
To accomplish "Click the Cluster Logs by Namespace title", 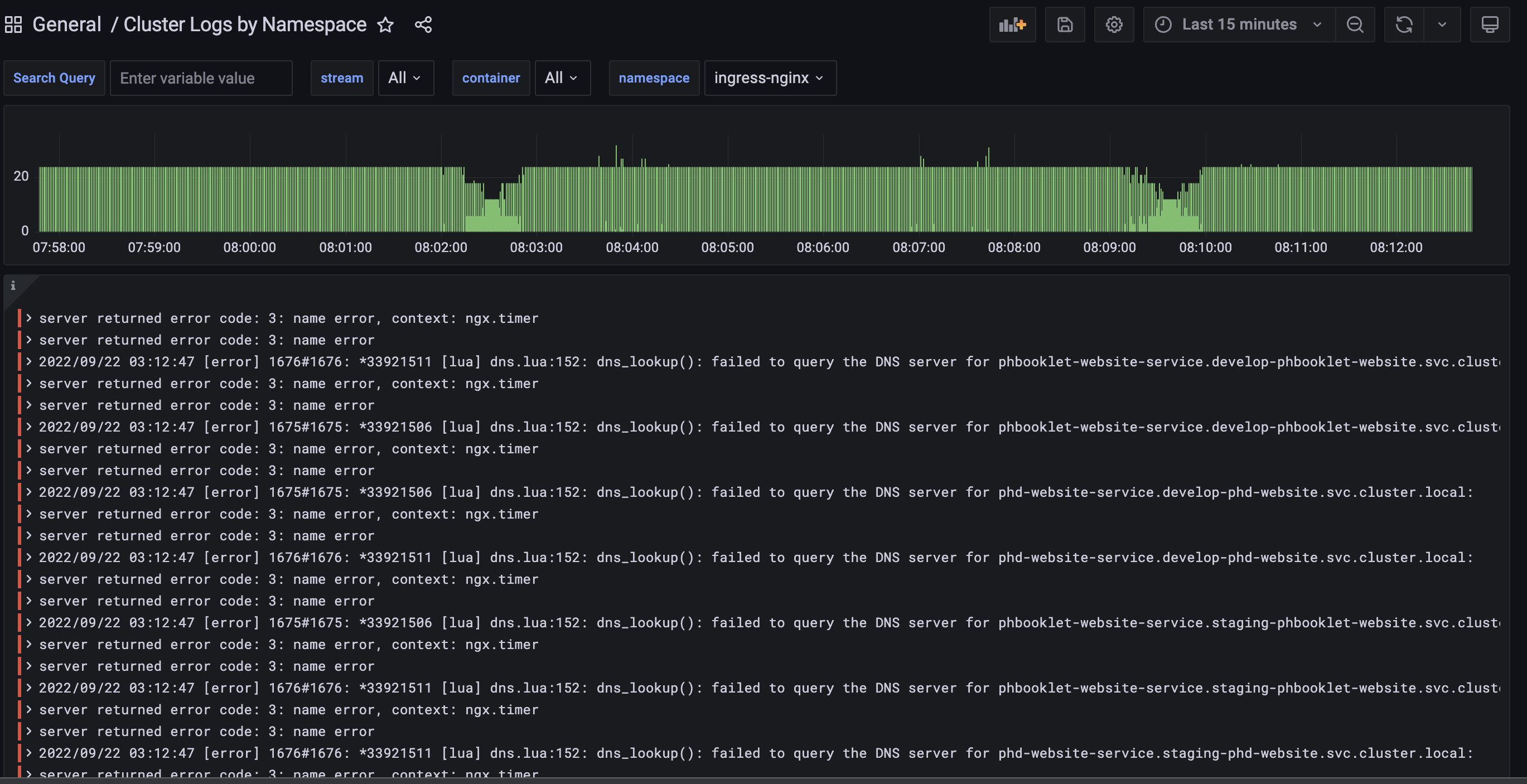I will coord(244,25).
